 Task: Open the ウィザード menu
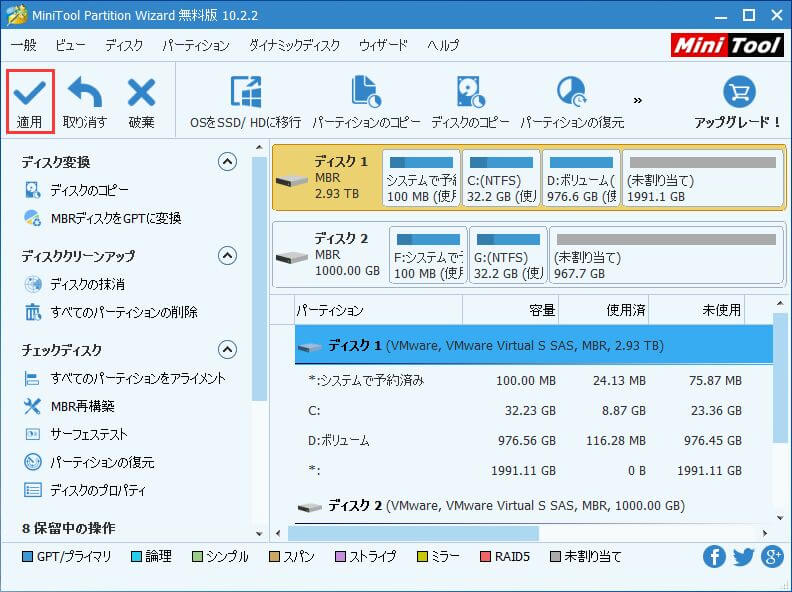pyautogui.click(x=383, y=45)
